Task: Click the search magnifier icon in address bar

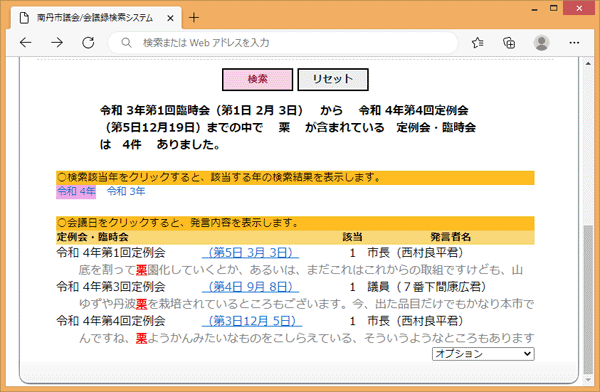Action: click(x=126, y=42)
